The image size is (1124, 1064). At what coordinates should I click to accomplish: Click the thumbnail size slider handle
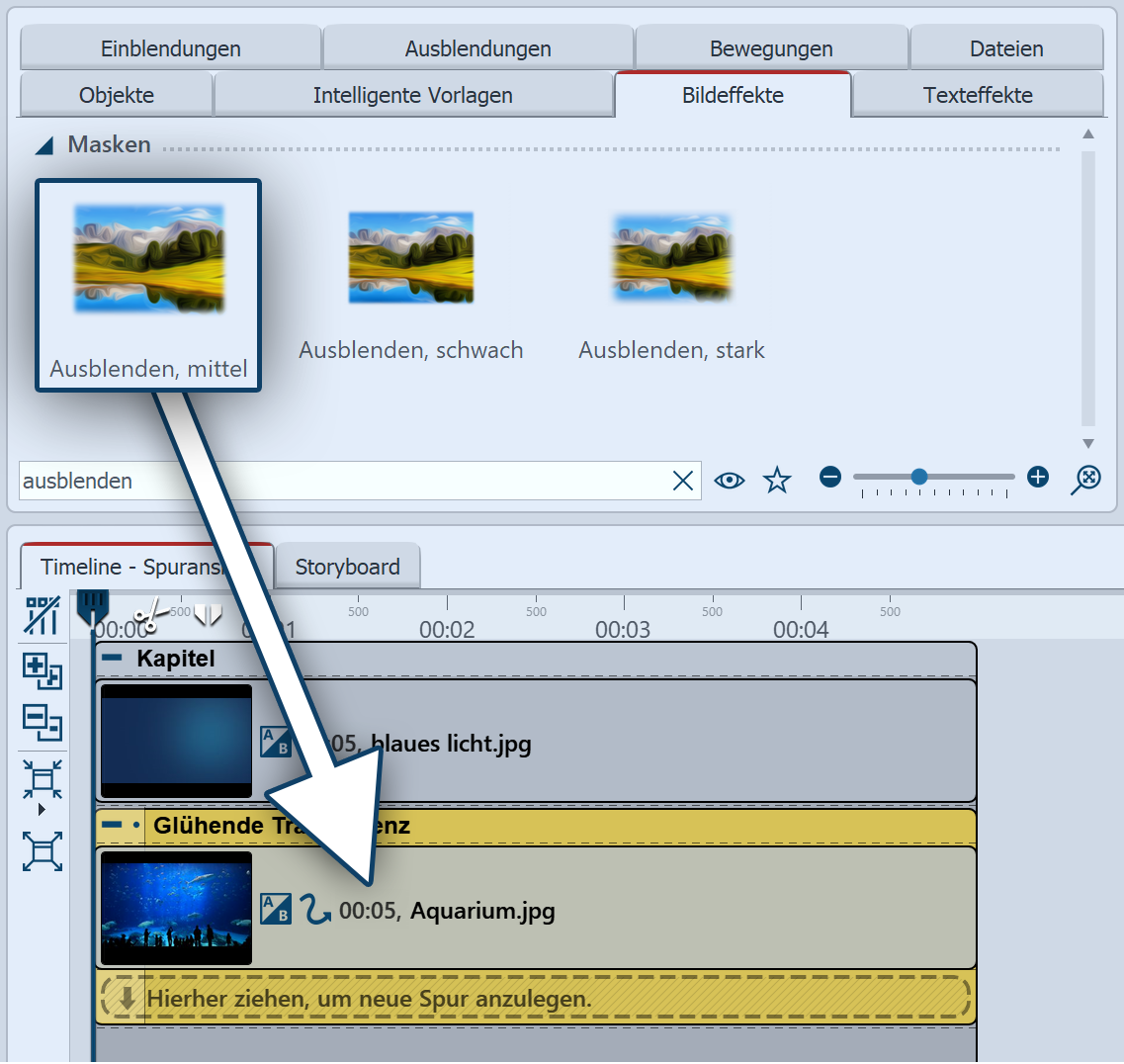click(x=919, y=477)
